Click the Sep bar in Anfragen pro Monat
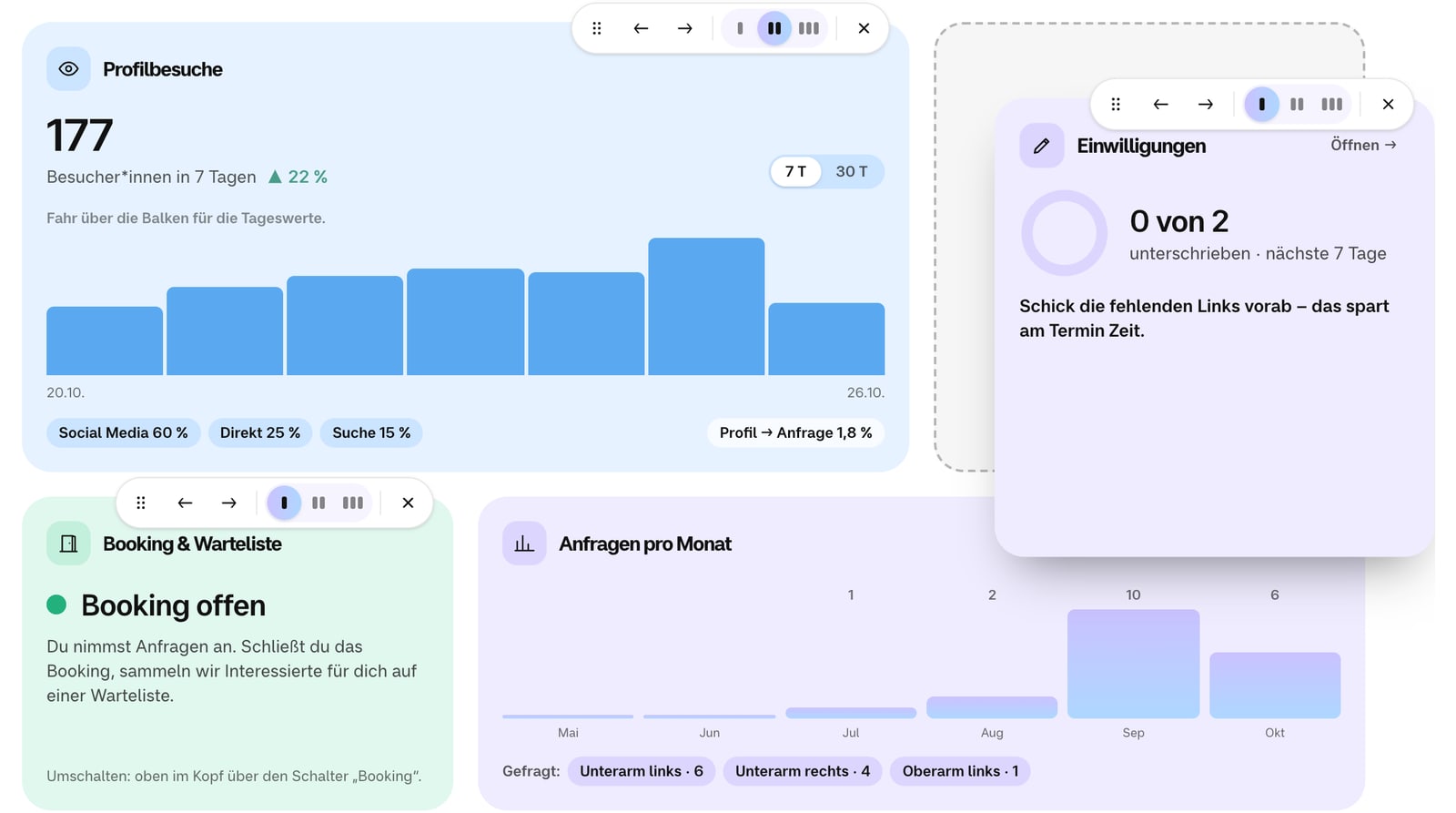Screen dimensions: 1456x813 1133,664
